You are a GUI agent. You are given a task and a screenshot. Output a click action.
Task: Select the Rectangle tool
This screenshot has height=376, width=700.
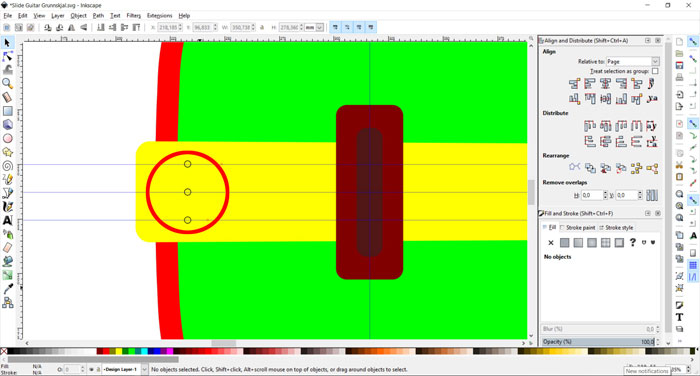[7, 111]
